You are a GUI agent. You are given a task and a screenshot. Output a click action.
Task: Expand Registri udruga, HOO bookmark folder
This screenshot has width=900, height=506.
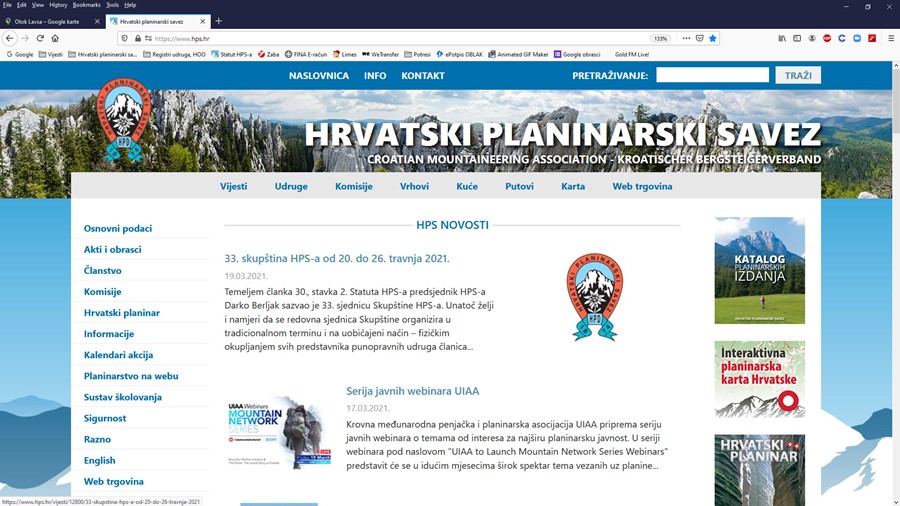tap(174, 55)
